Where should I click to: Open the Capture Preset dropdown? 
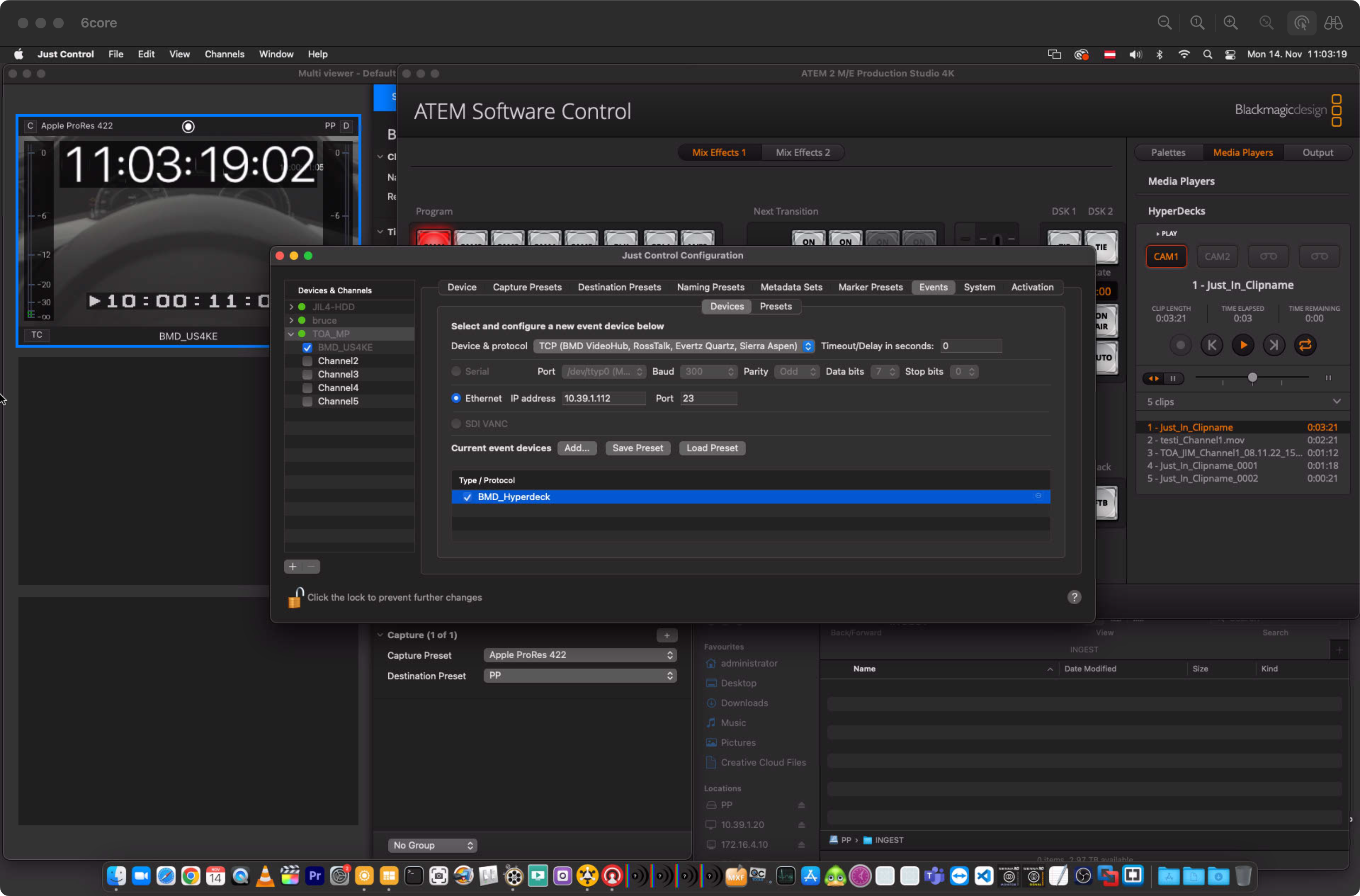click(x=580, y=655)
